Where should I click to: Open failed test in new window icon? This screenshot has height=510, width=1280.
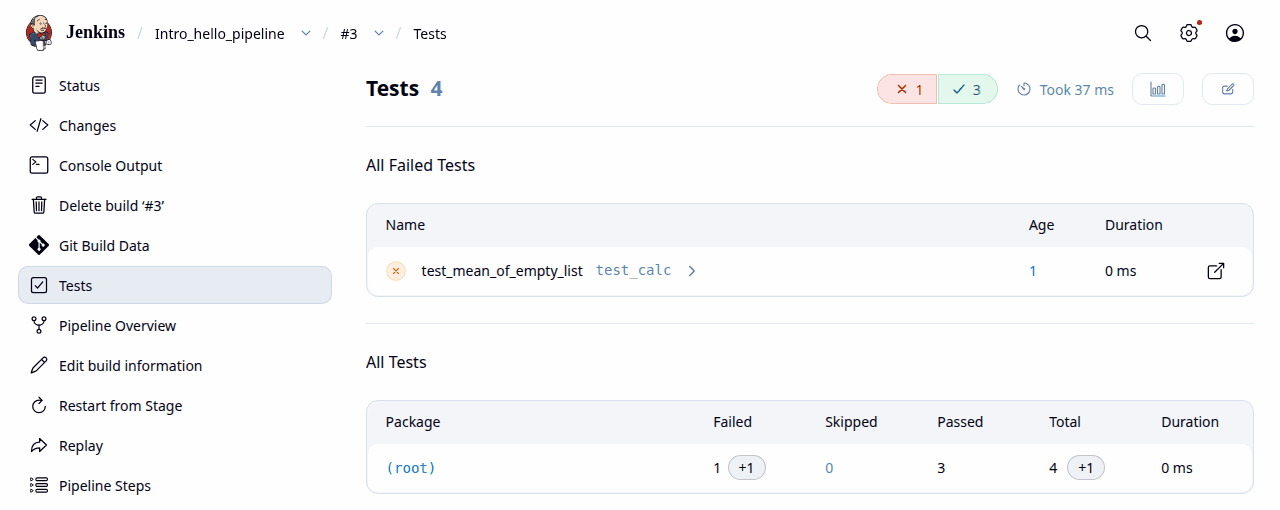point(1216,271)
